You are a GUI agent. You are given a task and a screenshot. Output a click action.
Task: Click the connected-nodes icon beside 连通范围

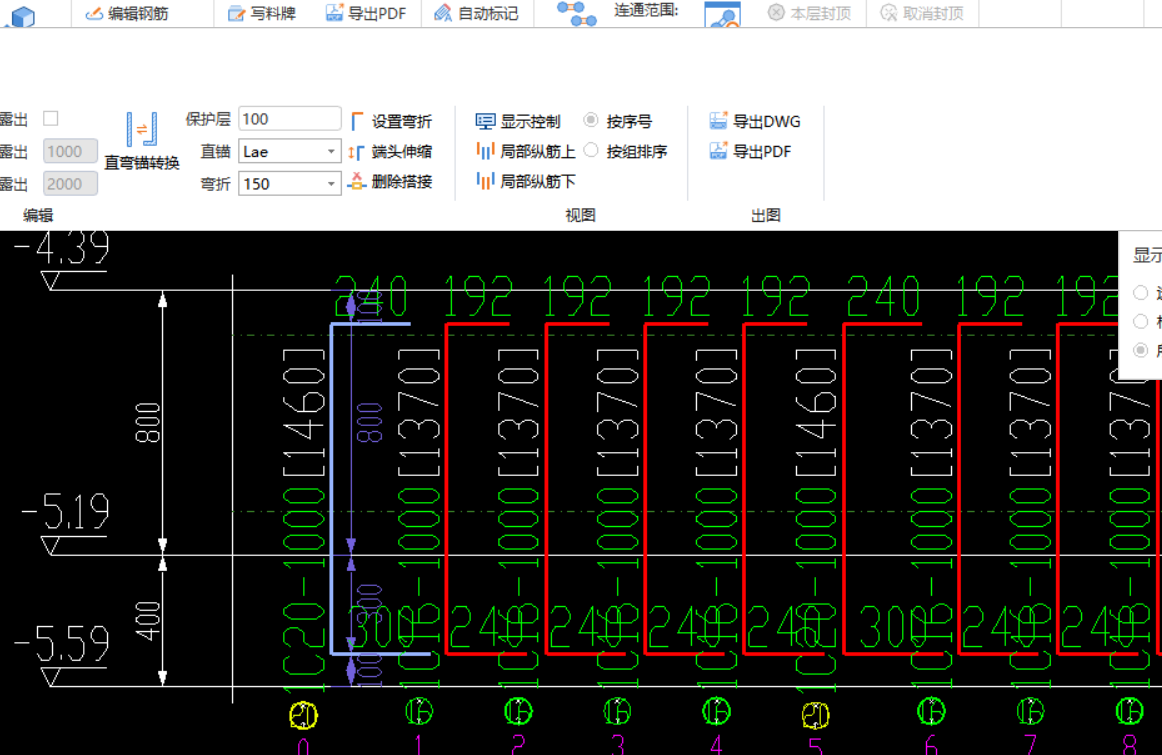pos(577,13)
